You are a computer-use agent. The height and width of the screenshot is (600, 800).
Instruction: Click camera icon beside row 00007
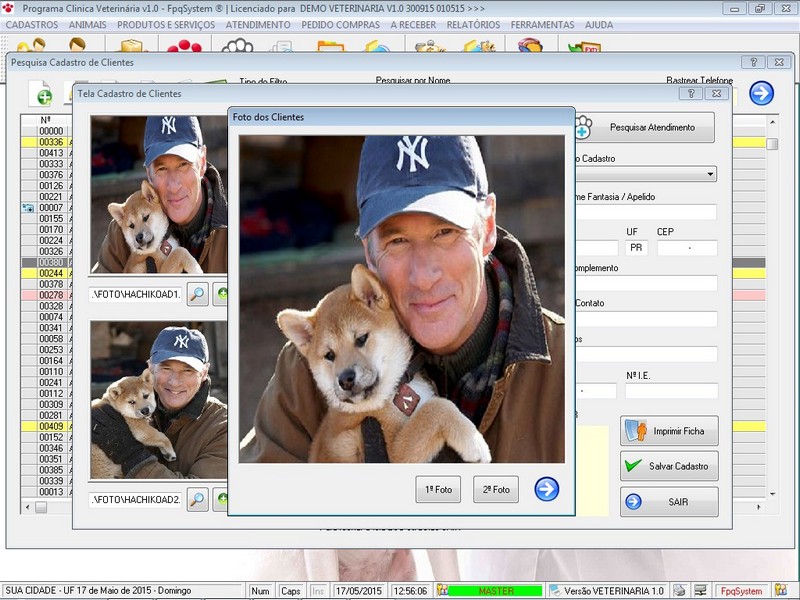(x=29, y=208)
